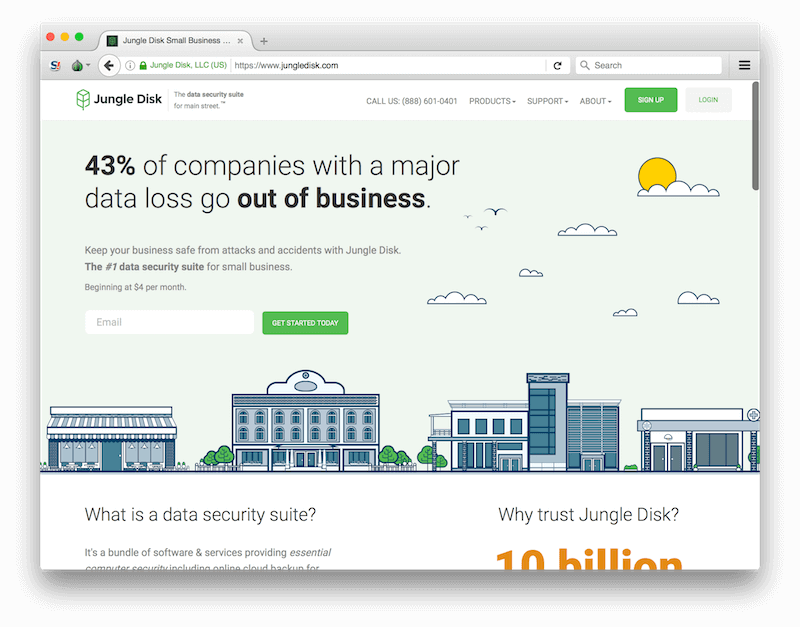Expand the Support dropdown menu
The width and height of the screenshot is (800, 627).
pos(547,101)
